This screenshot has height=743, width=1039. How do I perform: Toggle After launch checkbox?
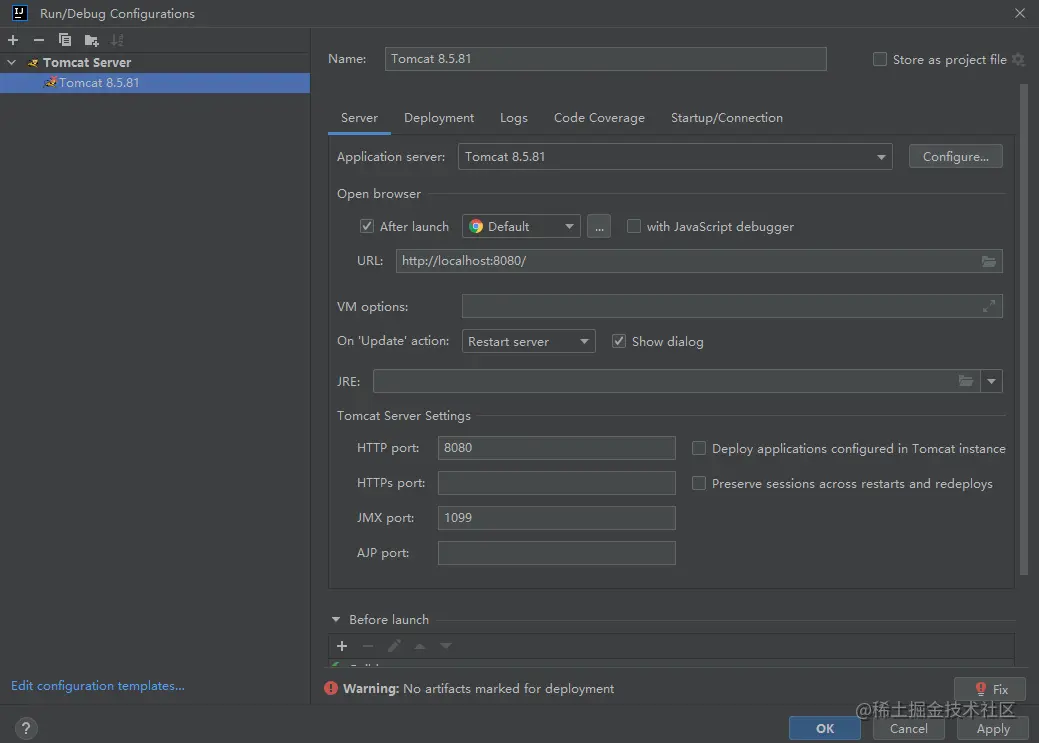coord(366,227)
